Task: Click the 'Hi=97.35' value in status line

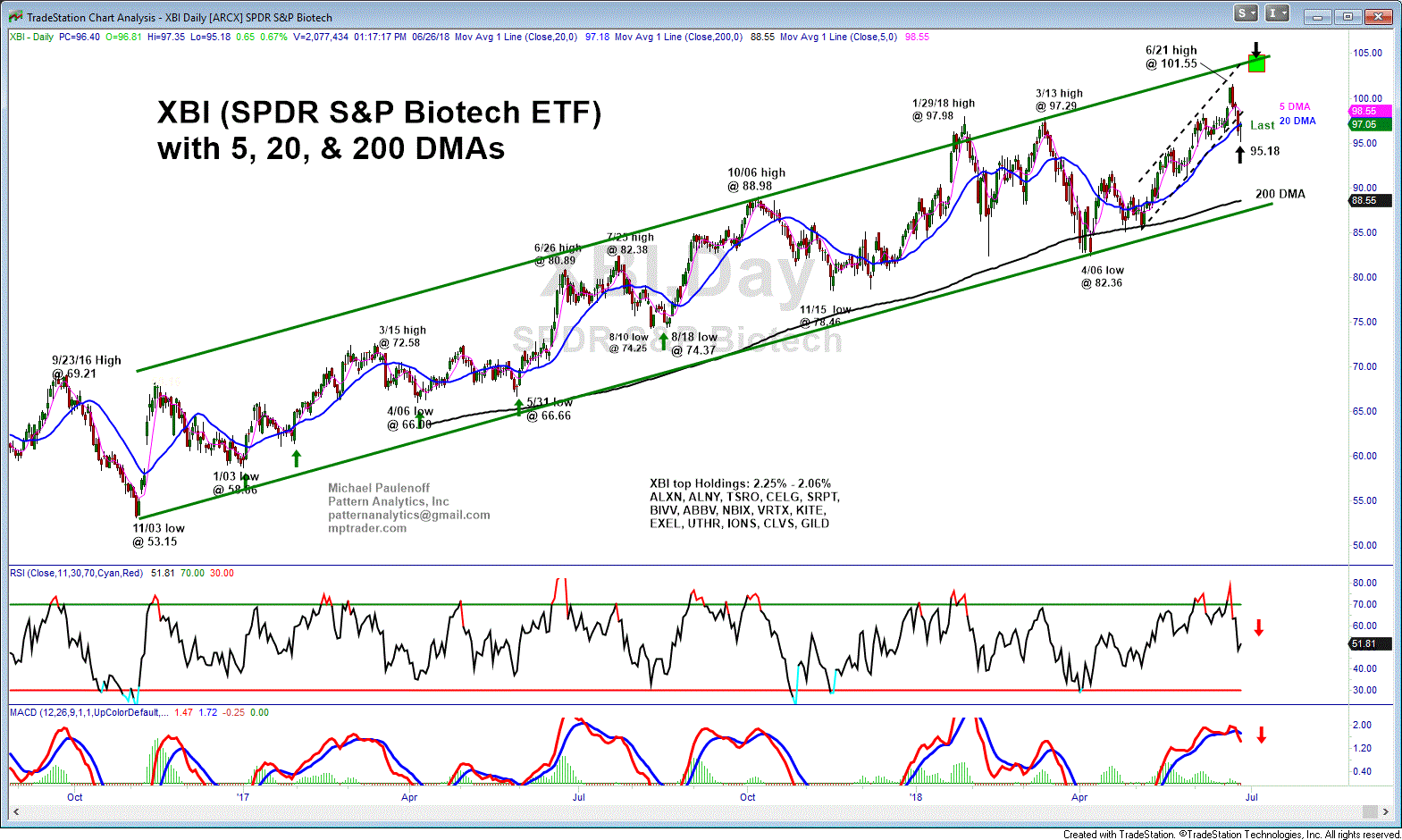Action: pyautogui.click(x=166, y=38)
